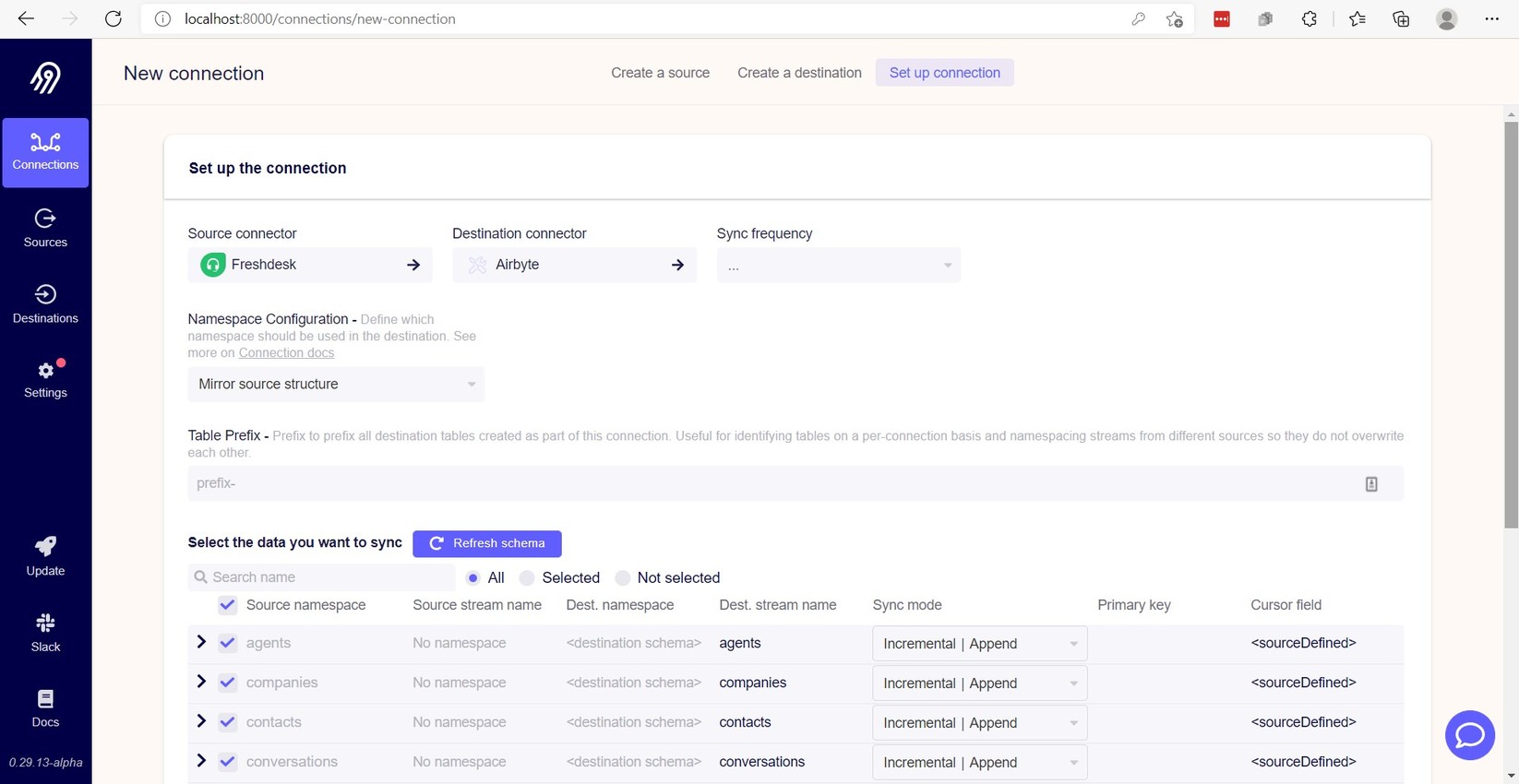Go back in the browser

26,18
